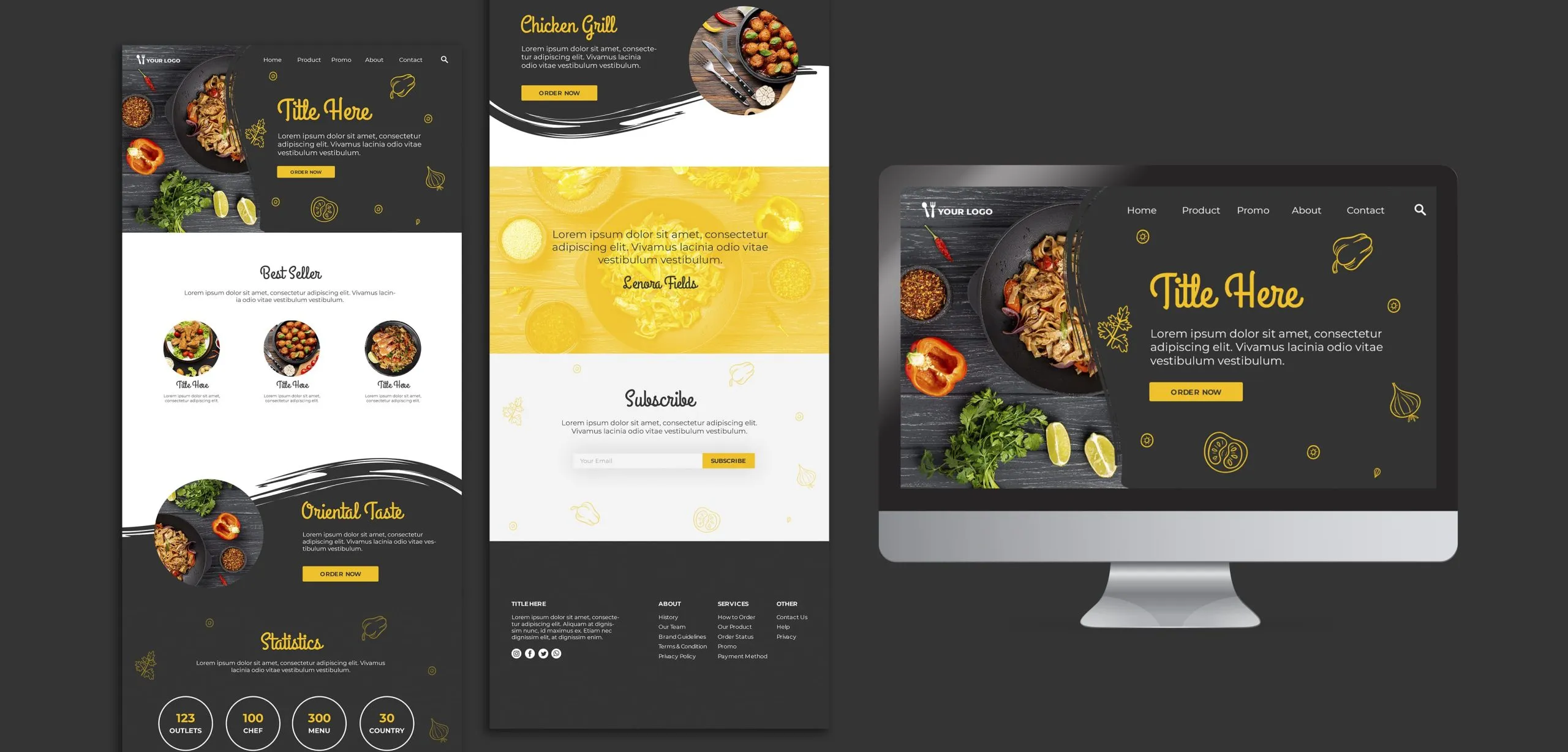Click the Product tab in top navigation
The height and width of the screenshot is (752, 1568).
click(x=1201, y=209)
